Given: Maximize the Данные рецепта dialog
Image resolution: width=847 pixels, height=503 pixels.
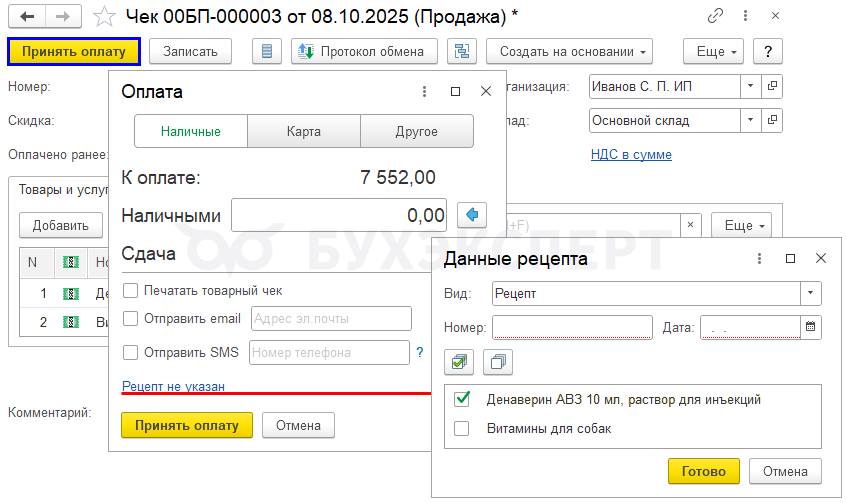Looking at the screenshot, I should pyautogui.click(x=790, y=259).
